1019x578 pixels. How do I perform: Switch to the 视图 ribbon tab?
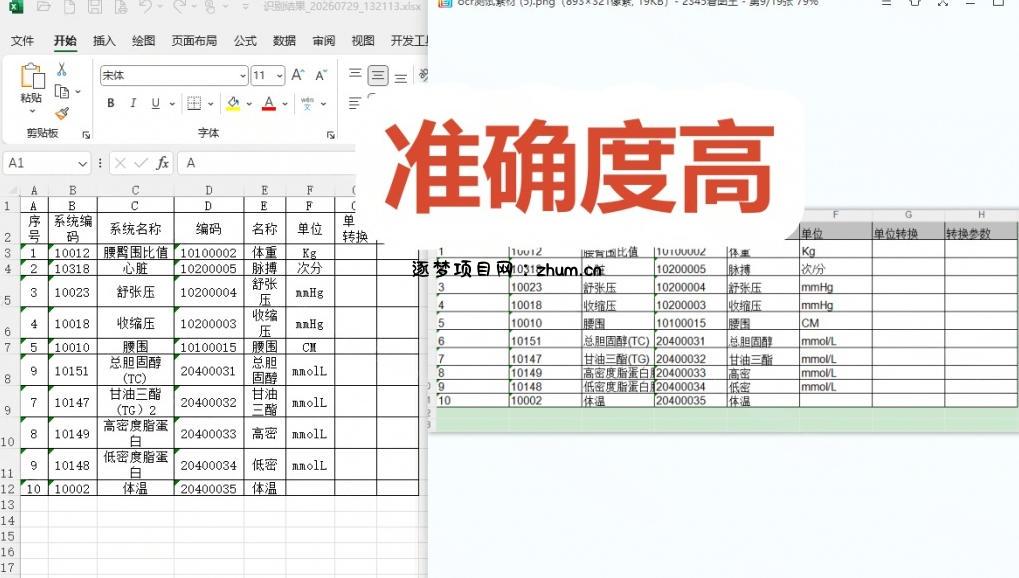[x=363, y=41]
